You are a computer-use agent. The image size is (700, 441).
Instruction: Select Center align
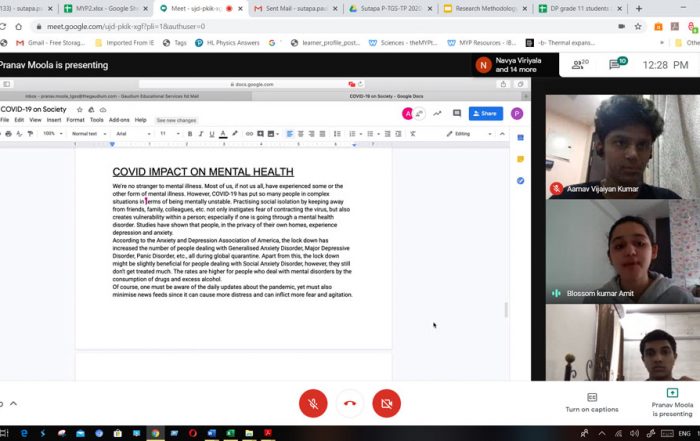pos(300,133)
